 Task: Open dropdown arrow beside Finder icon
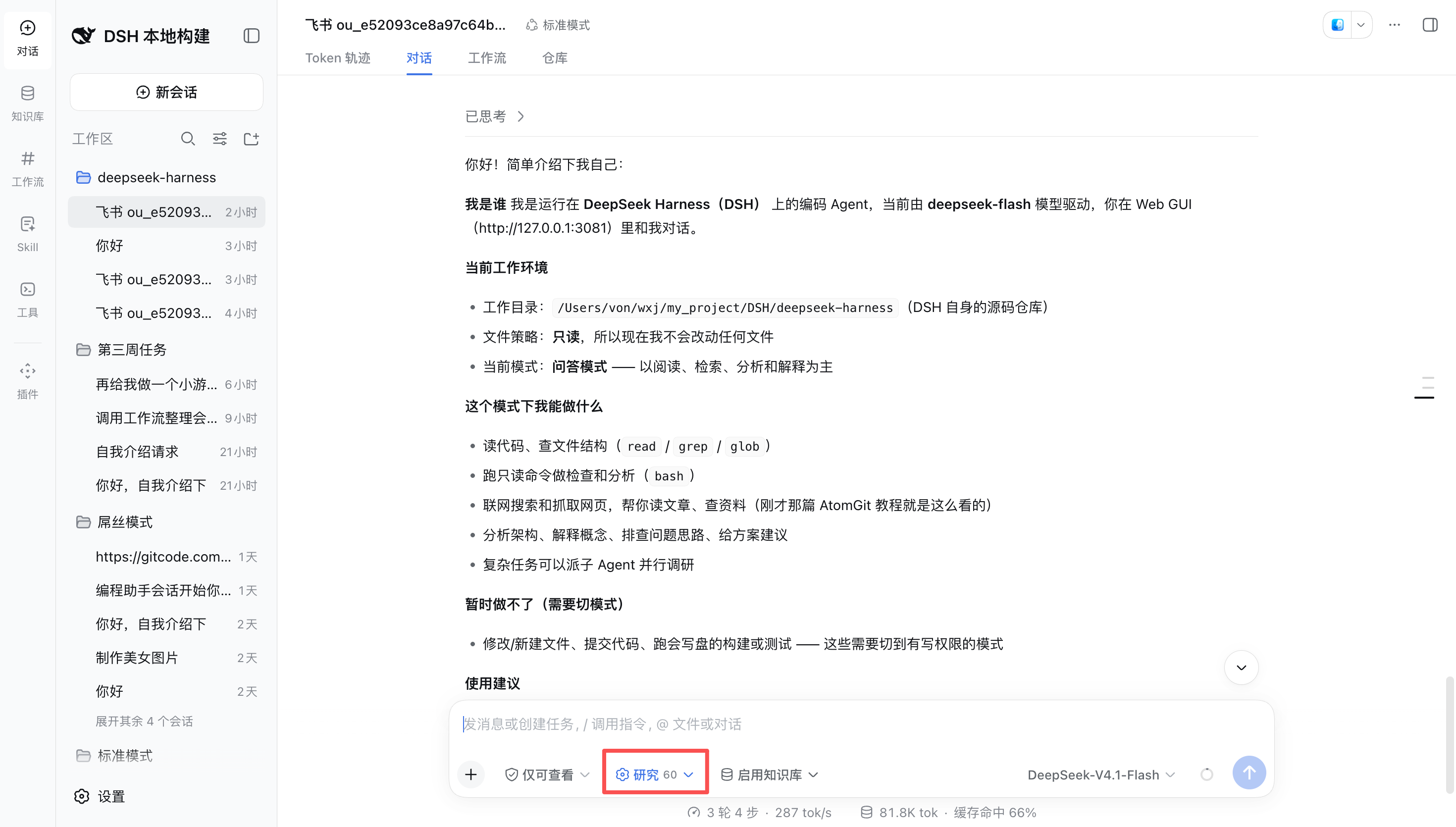click(1360, 25)
